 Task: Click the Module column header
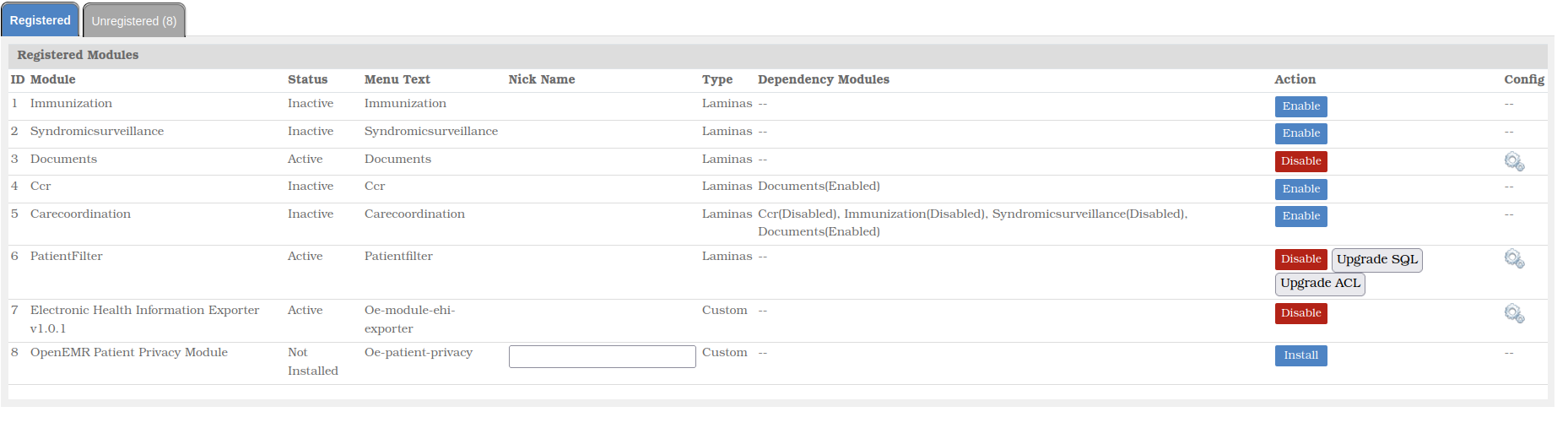click(x=52, y=79)
